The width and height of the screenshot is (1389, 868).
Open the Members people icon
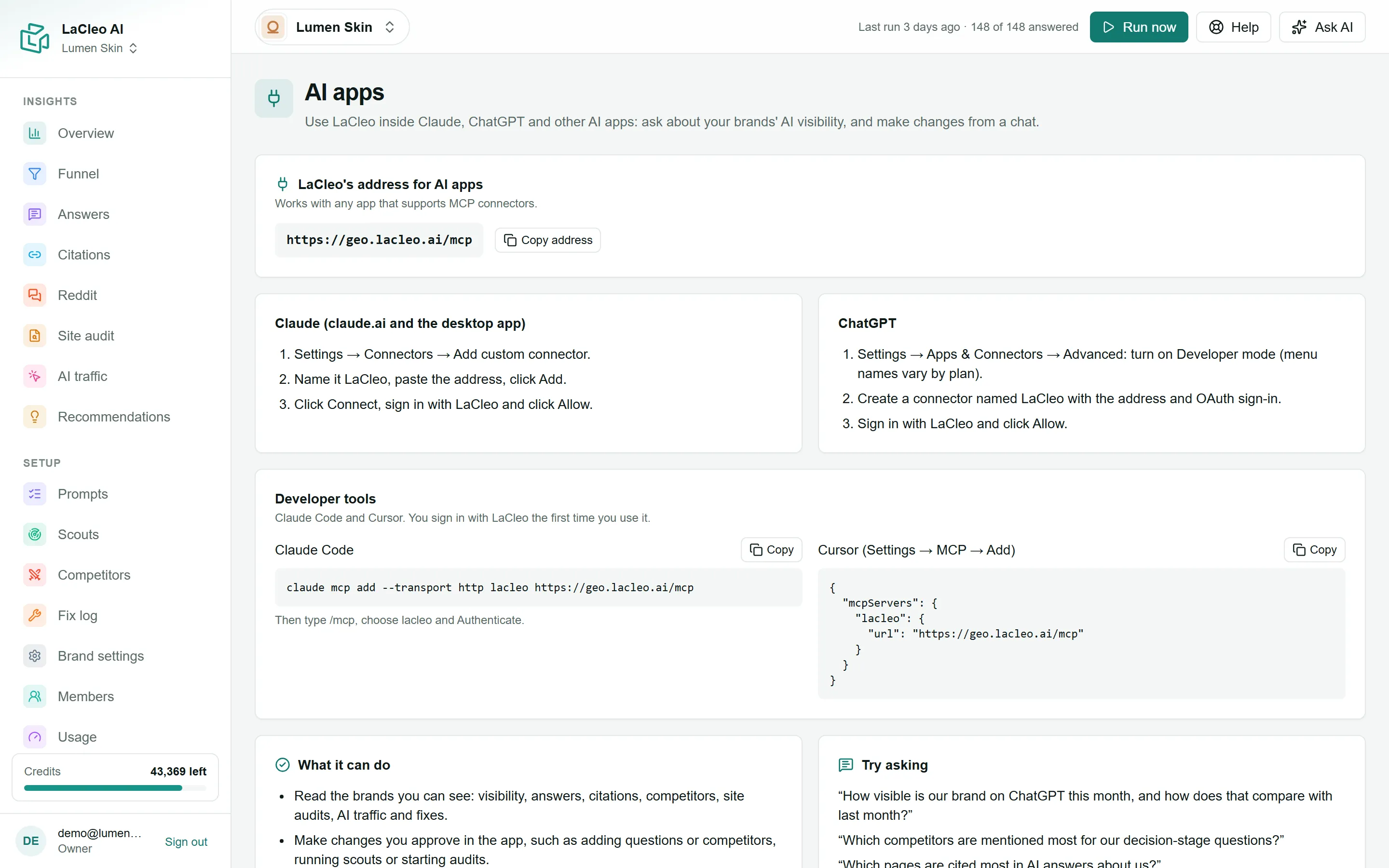pos(34,696)
